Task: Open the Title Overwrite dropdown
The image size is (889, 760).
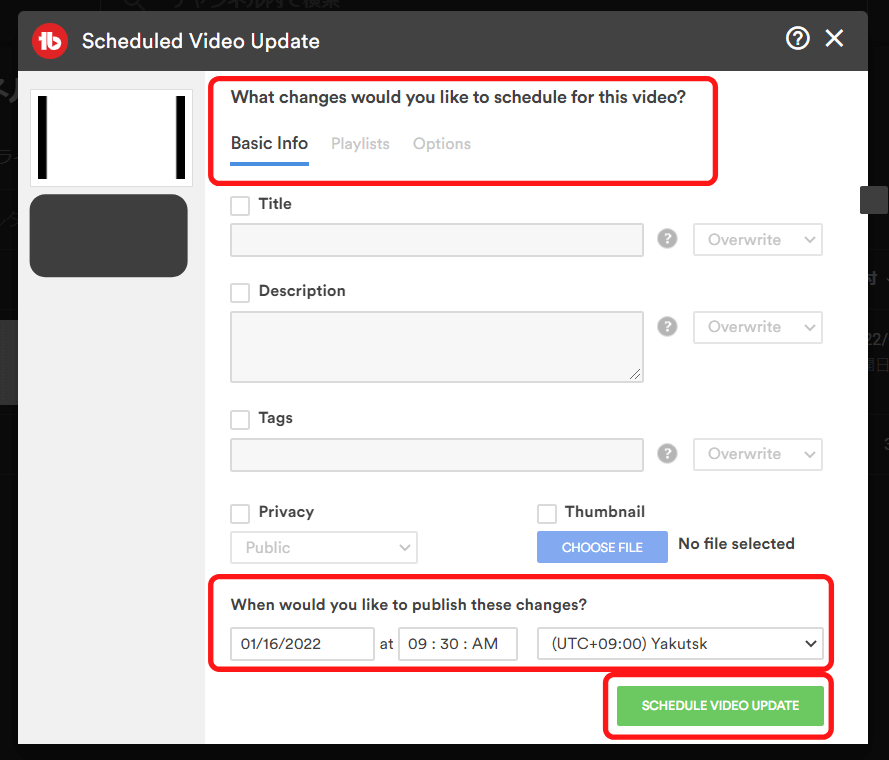Action: pos(757,240)
